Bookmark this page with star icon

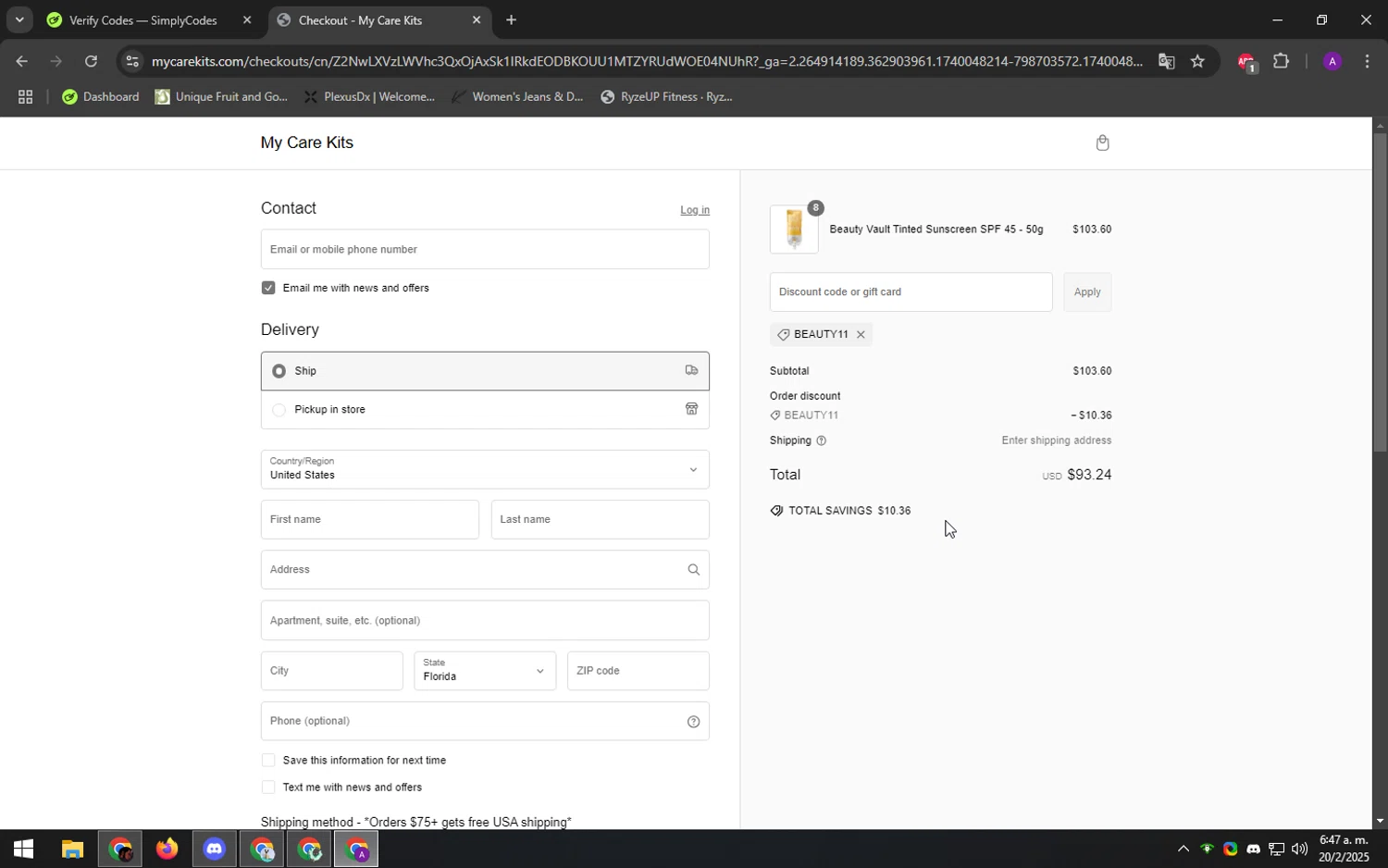[x=1197, y=62]
